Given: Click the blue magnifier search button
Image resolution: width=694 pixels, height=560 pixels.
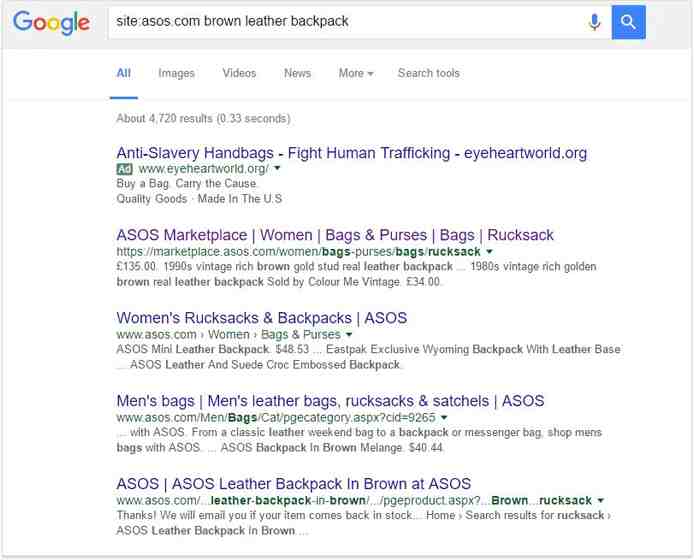Looking at the screenshot, I should pyautogui.click(x=628, y=22).
